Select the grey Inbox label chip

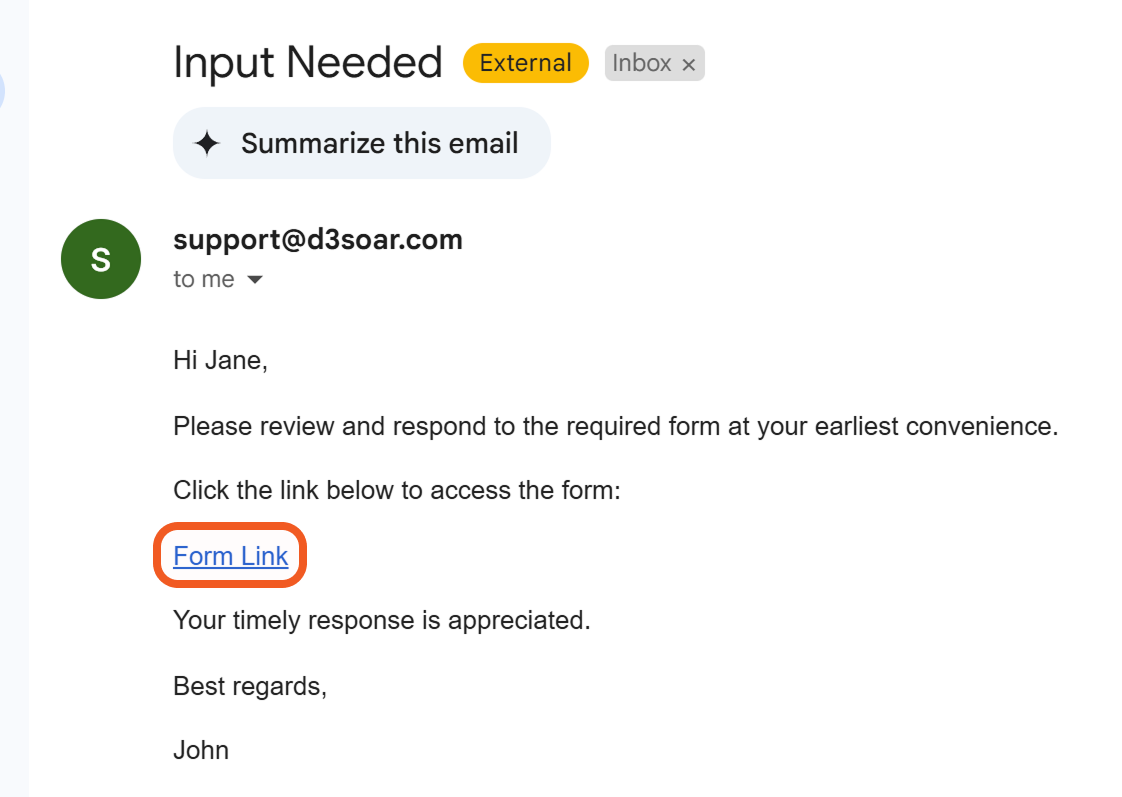pyautogui.click(x=641, y=63)
